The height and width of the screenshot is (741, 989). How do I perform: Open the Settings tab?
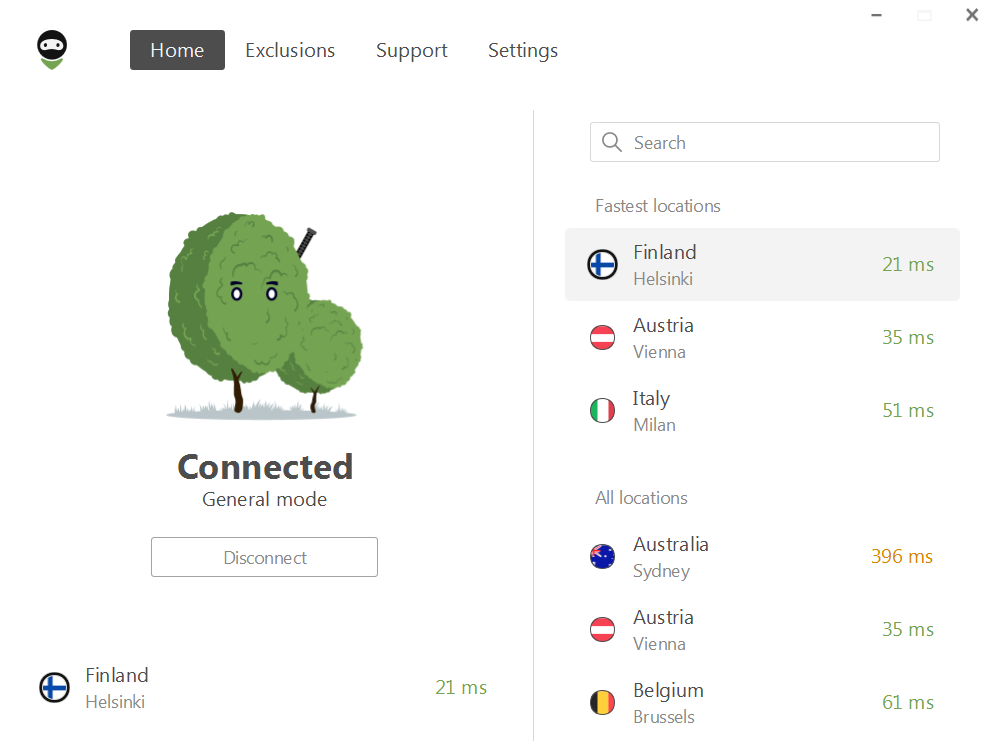pos(523,50)
